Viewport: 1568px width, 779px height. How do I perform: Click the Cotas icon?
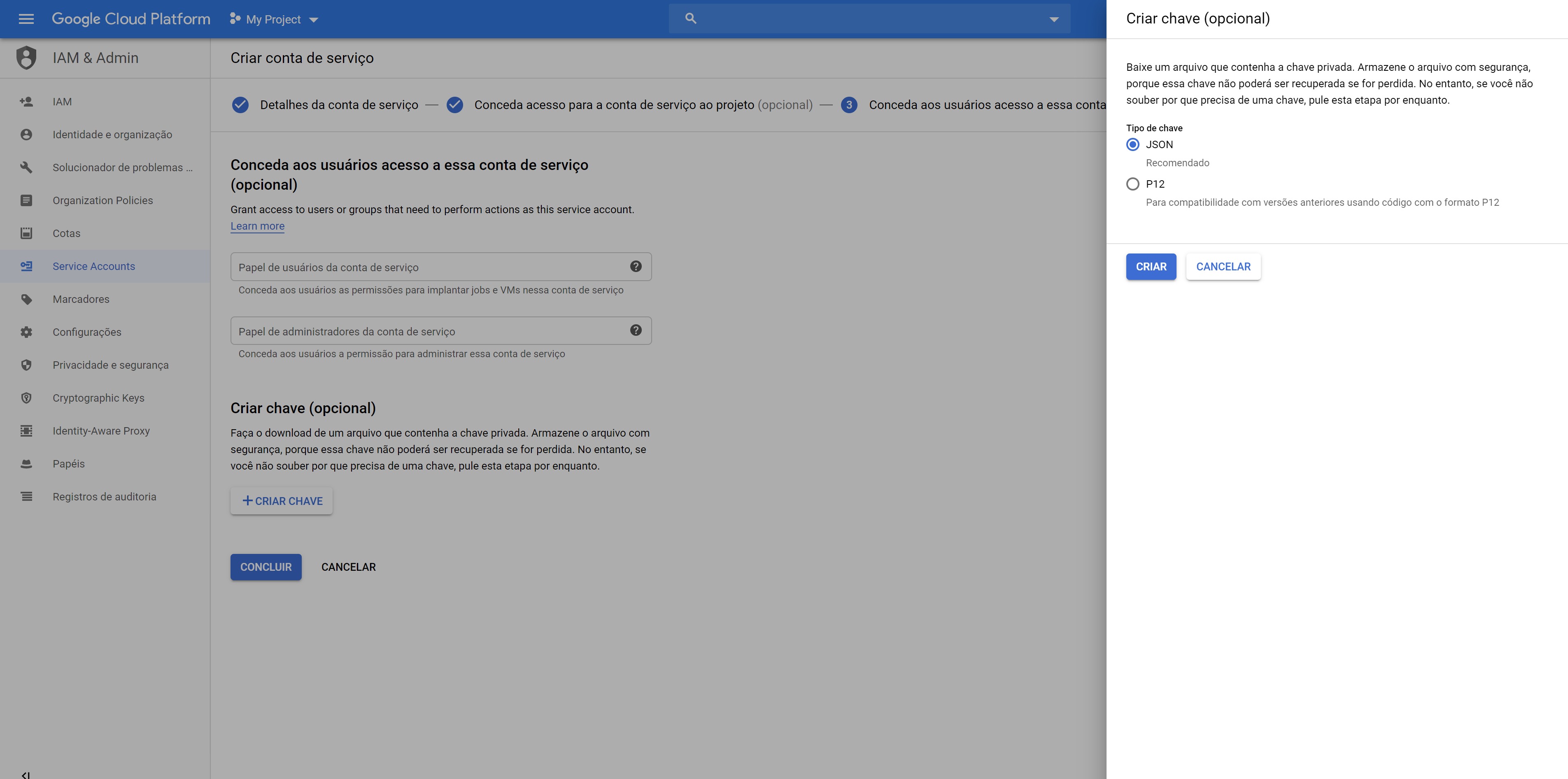coord(26,233)
